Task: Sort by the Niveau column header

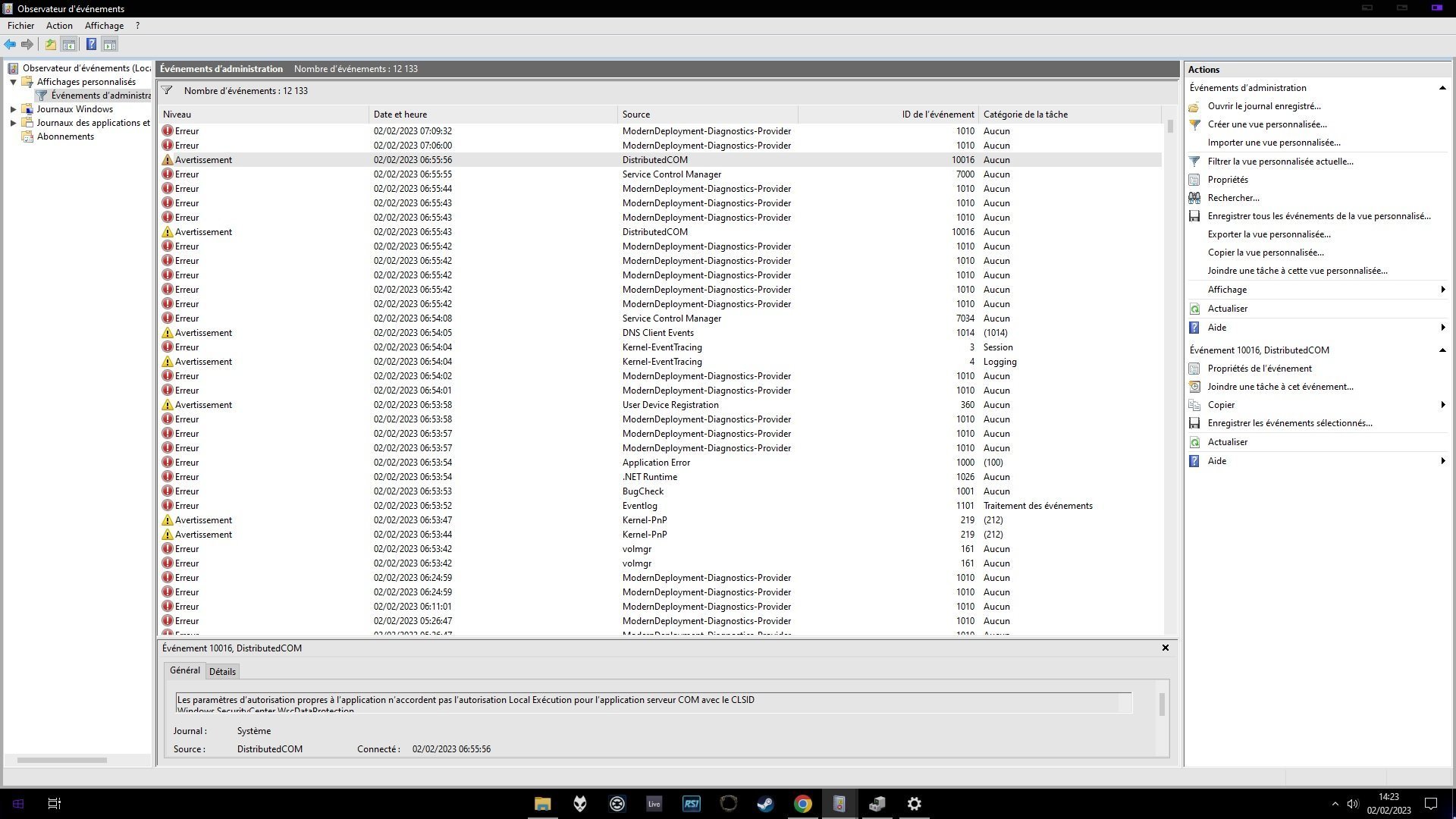Action: 263,115
